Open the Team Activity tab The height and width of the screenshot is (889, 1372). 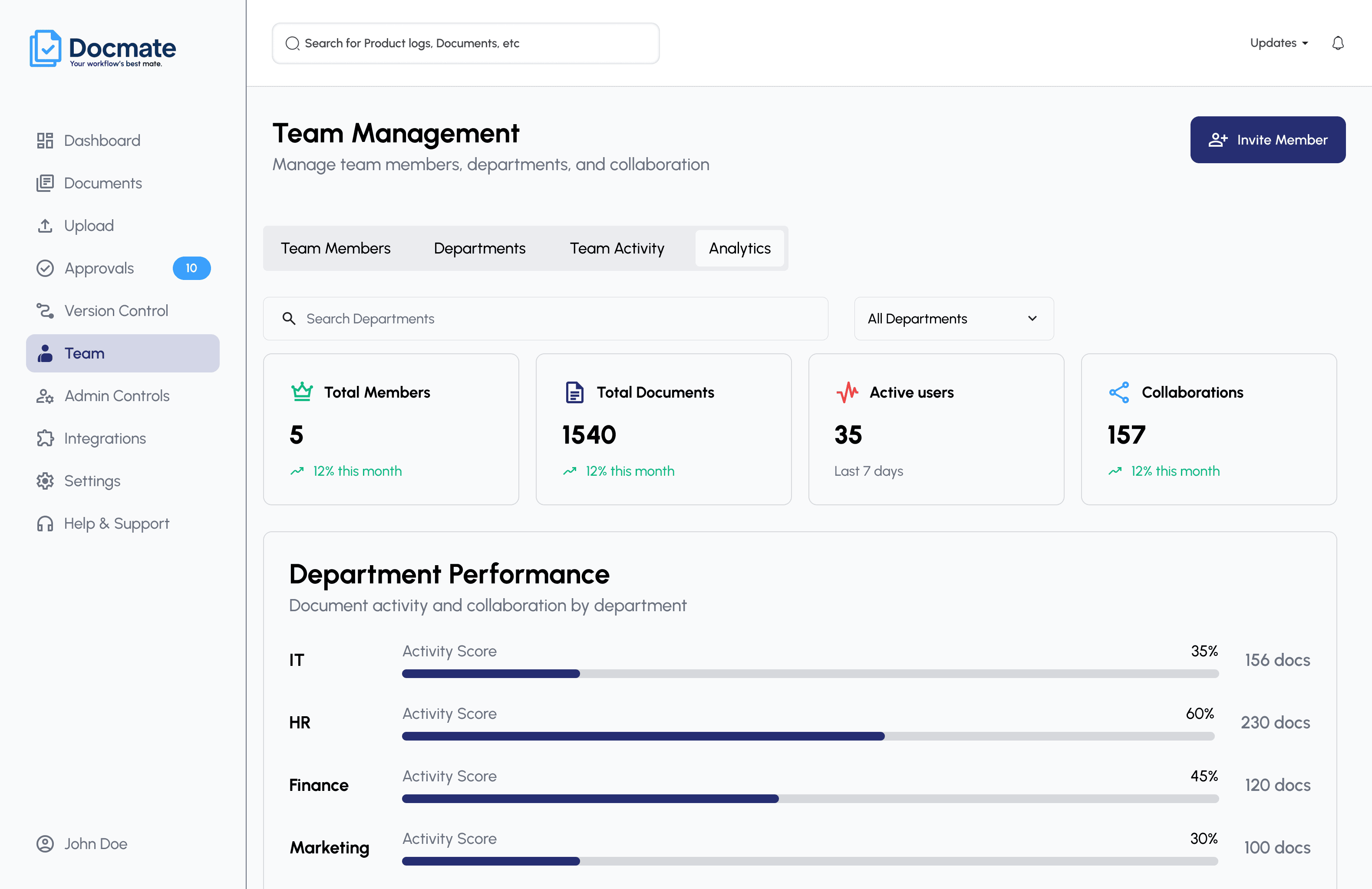point(617,248)
